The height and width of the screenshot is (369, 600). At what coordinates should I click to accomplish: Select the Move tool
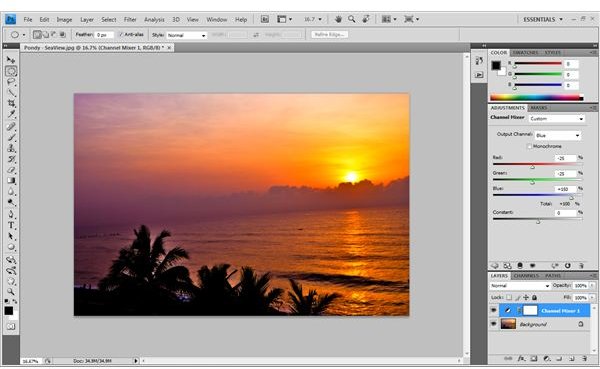(x=11, y=60)
